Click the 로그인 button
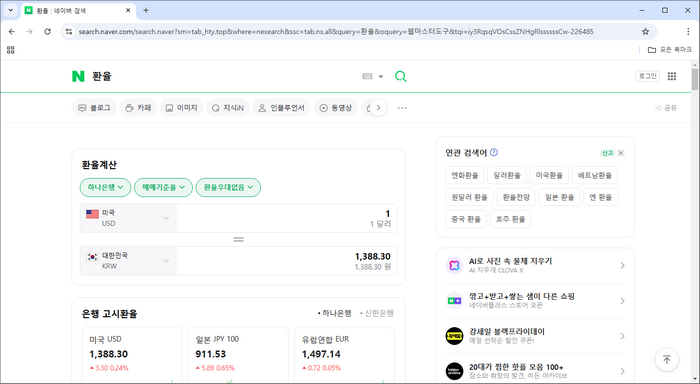Image resolution: width=700 pixels, height=384 pixels. pos(647,76)
